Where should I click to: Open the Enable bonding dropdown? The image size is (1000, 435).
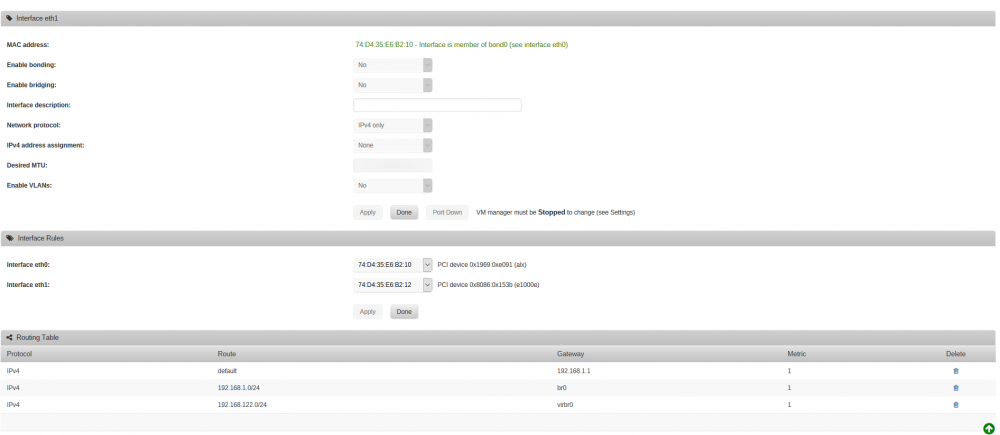coord(393,65)
